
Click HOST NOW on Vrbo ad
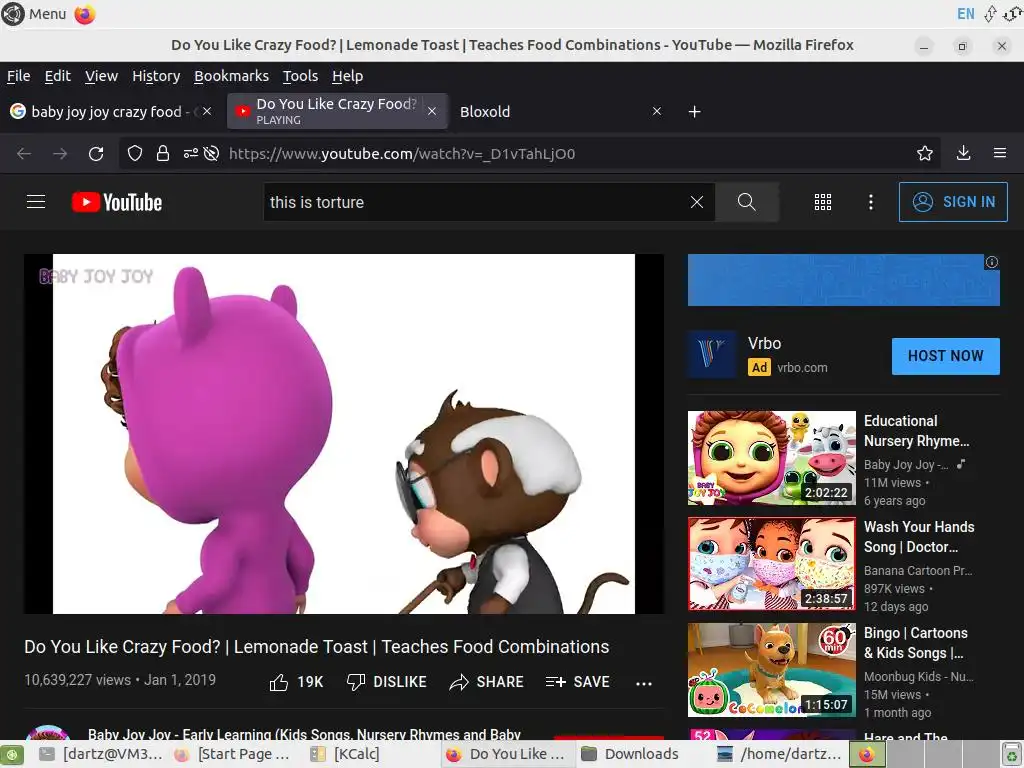pyautogui.click(x=946, y=356)
